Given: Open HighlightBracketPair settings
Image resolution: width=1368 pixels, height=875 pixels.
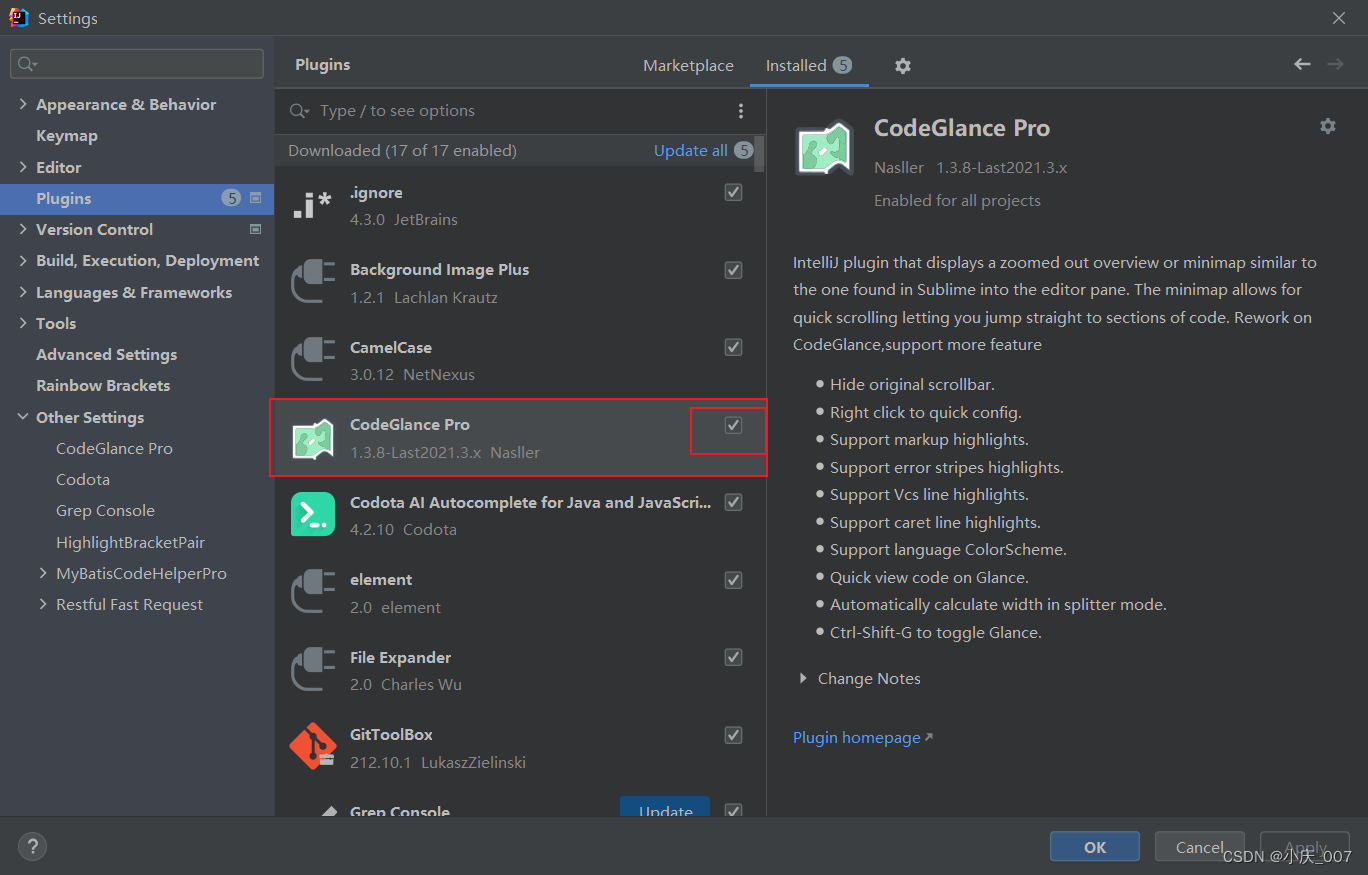Looking at the screenshot, I should click(x=130, y=542).
